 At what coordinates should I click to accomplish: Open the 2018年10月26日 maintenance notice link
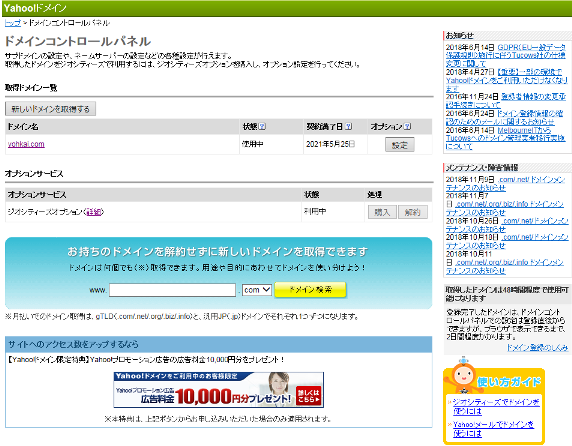[x=507, y=225]
